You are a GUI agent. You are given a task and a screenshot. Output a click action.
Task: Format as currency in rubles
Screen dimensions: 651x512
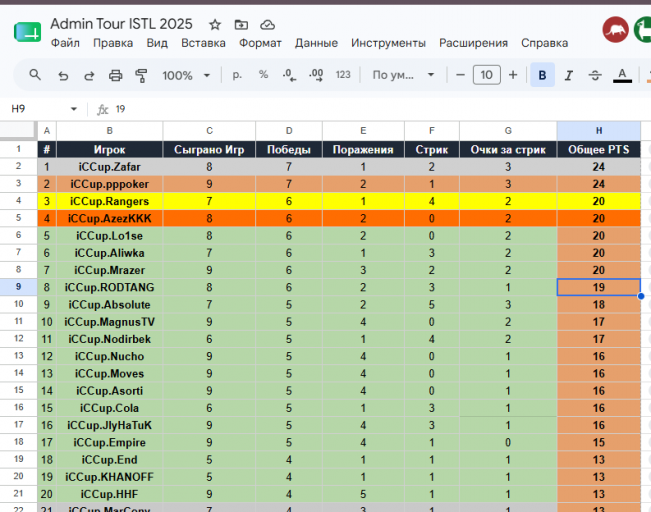pyautogui.click(x=237, y=75)
